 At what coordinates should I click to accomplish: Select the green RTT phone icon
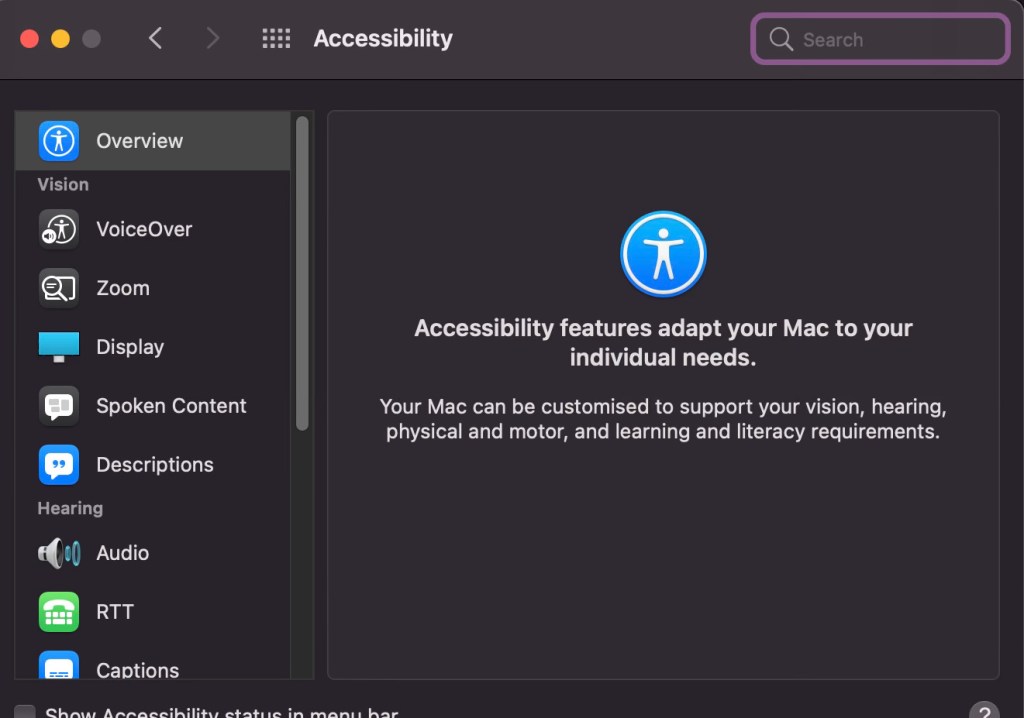click(x=58, y=612)
